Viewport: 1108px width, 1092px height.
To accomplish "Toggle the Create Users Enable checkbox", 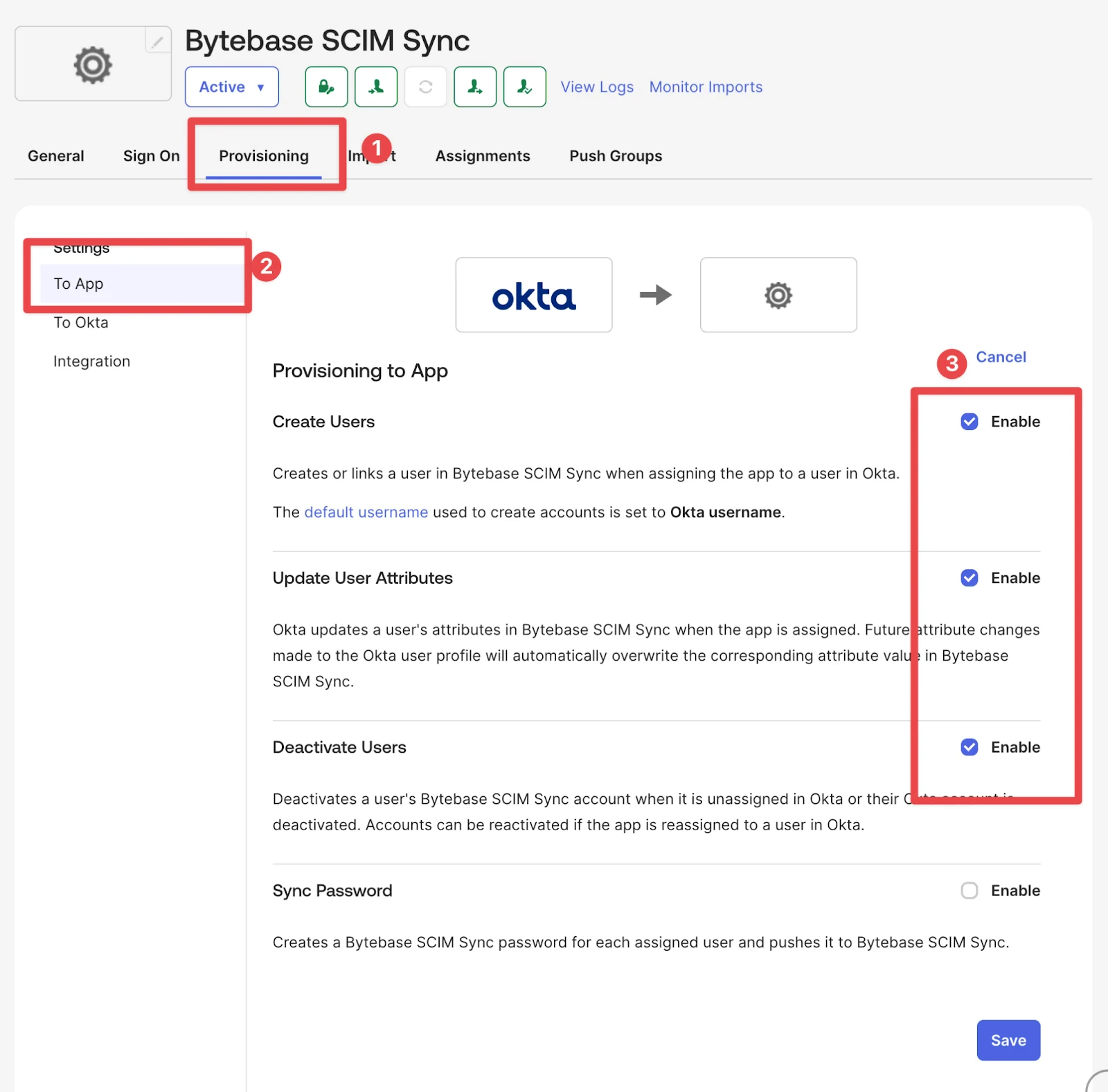I will click(x=969, y=422).
